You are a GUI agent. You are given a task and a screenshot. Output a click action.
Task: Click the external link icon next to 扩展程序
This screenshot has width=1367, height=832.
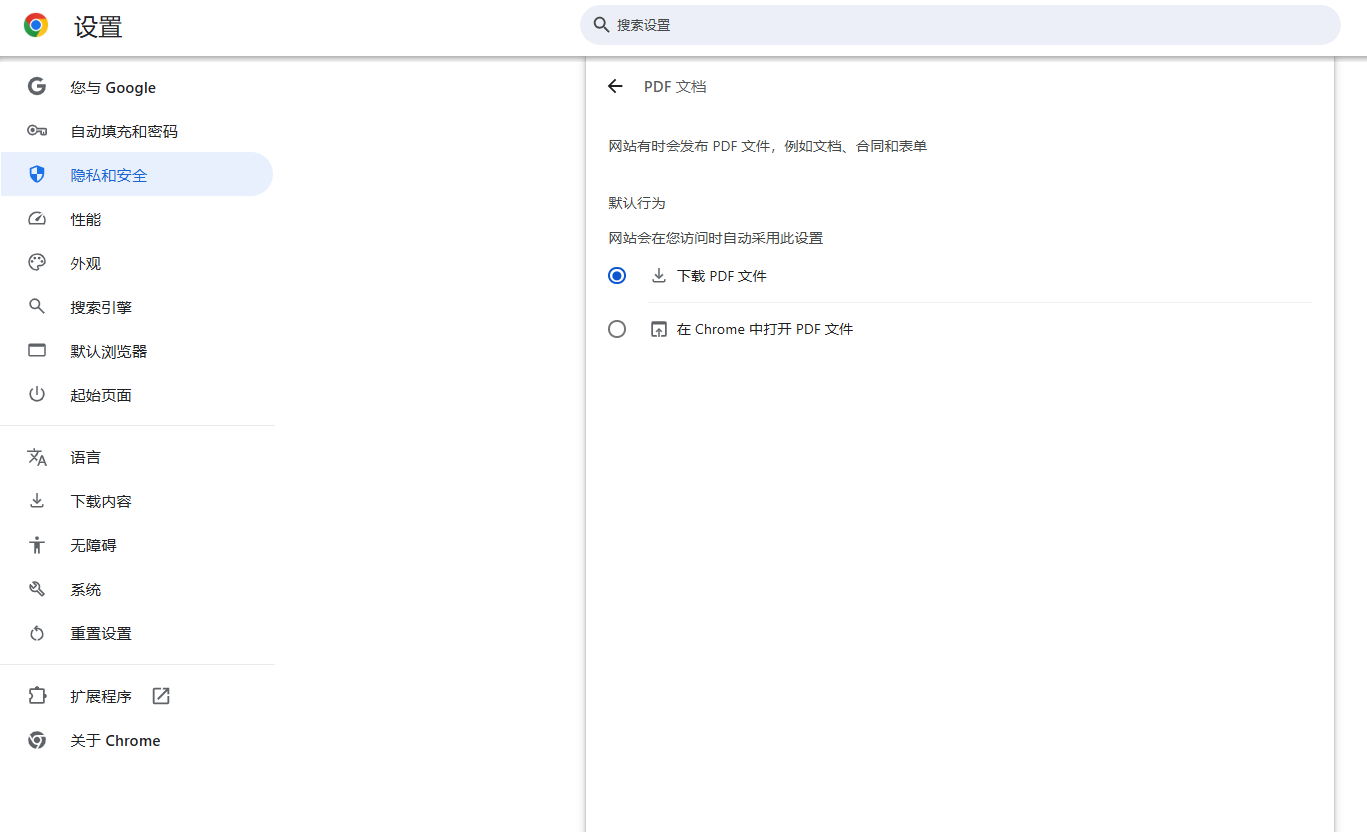tap(161, 696)
